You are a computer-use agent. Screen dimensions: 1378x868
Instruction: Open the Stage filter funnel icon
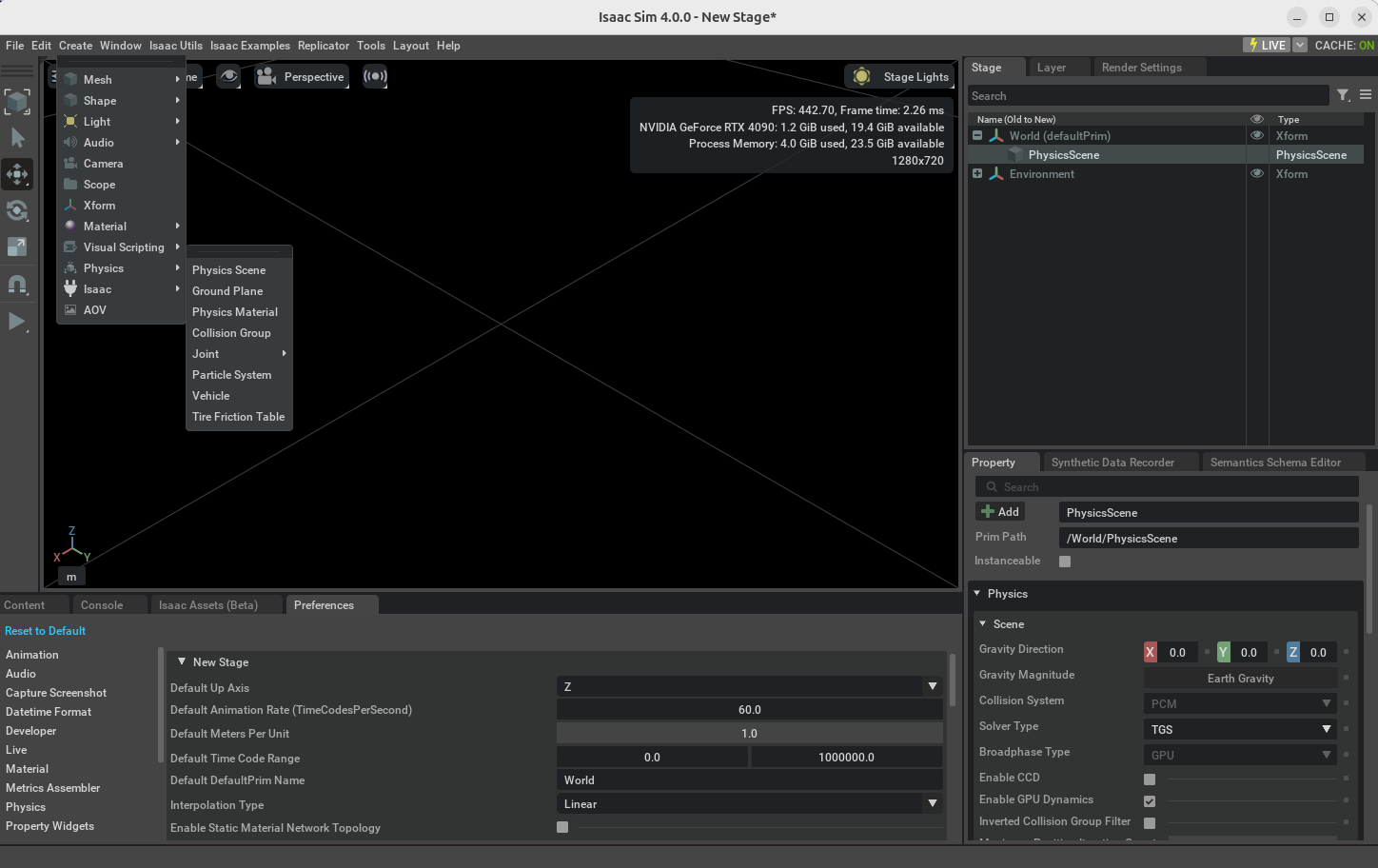tap(1343, 95)
